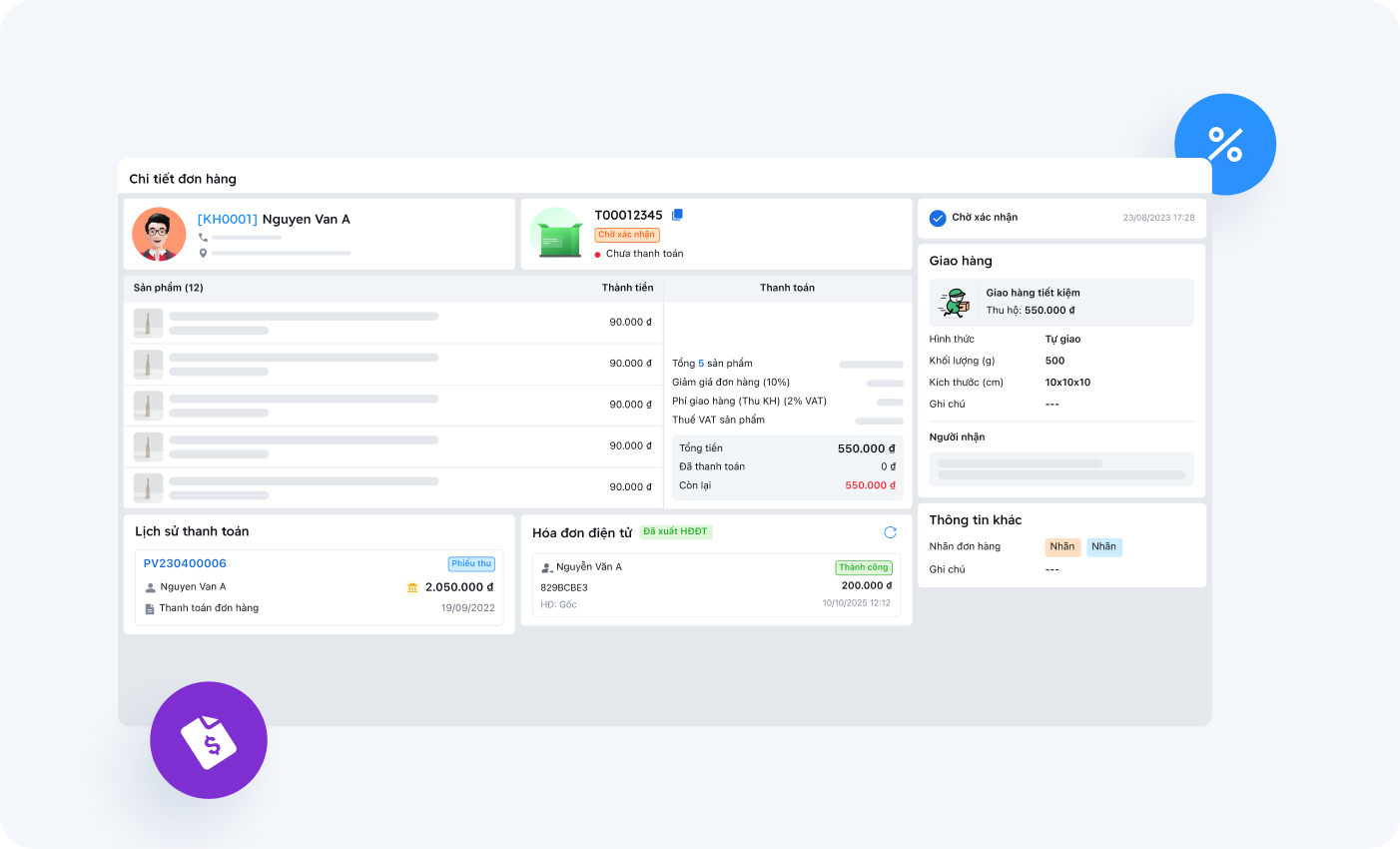Click the copy icon next to order T00012345
Screen dimensions: 1400x849
click(x=677, y=215)
